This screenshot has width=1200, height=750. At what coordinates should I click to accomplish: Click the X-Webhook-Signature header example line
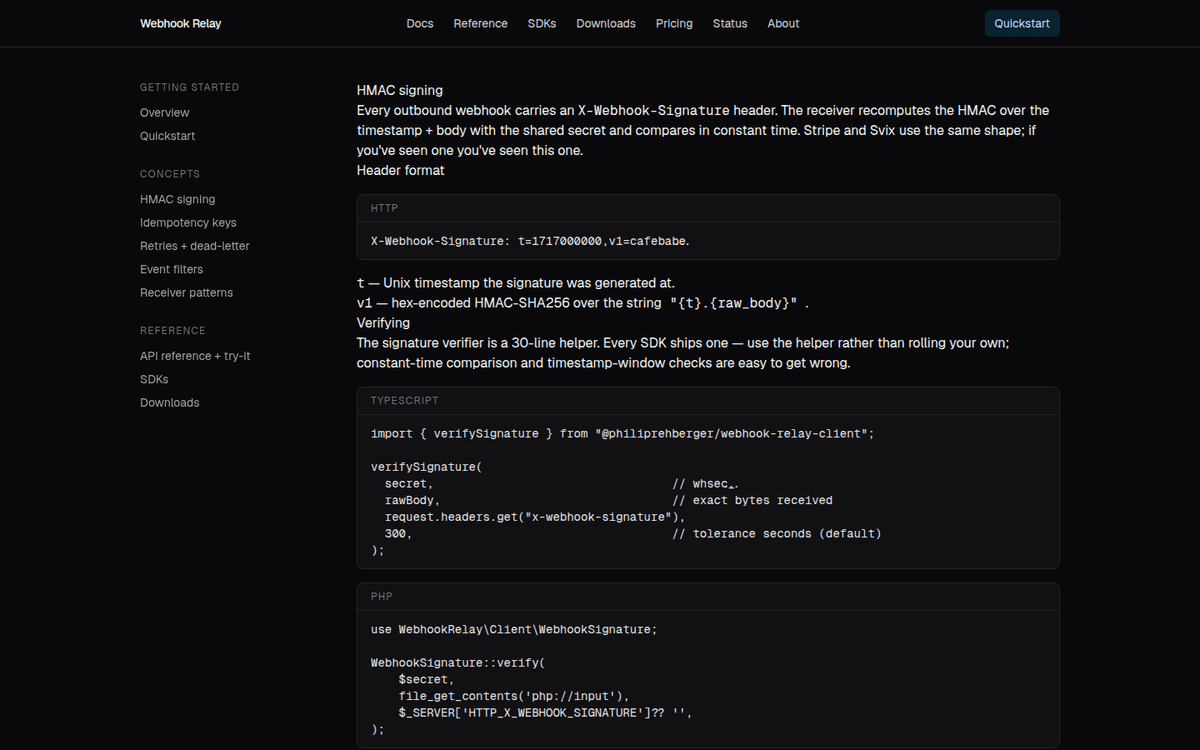click(x=530, y=241)
